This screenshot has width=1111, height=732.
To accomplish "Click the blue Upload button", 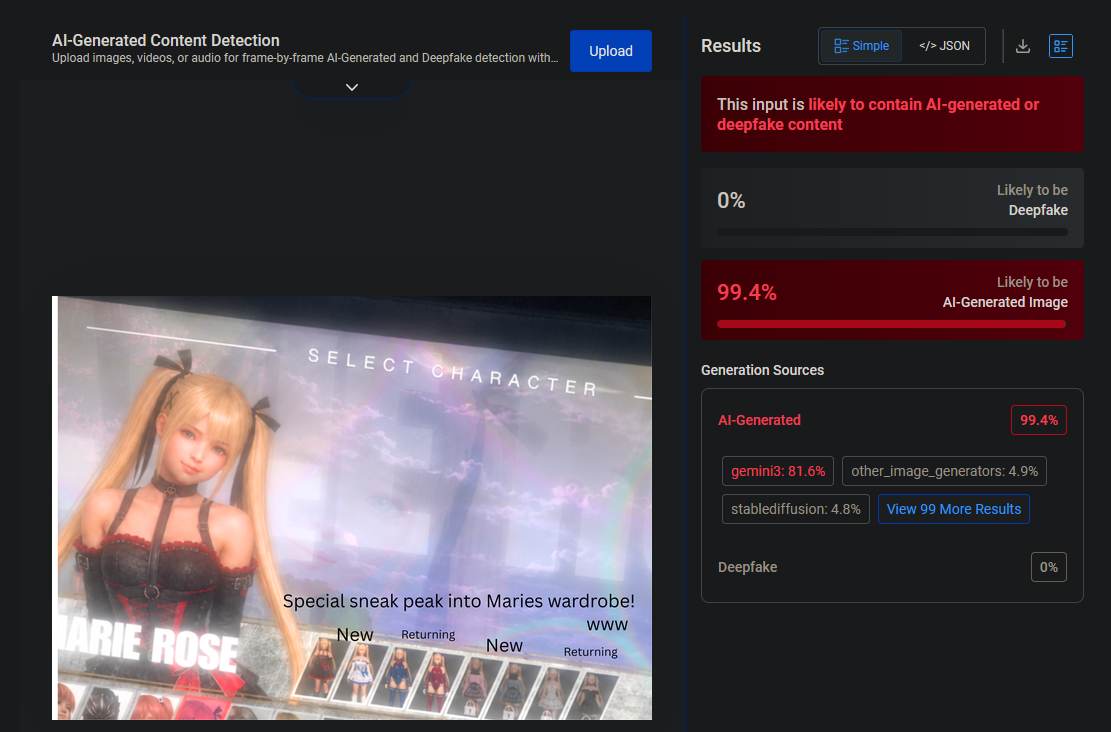I will click(610, 51).
